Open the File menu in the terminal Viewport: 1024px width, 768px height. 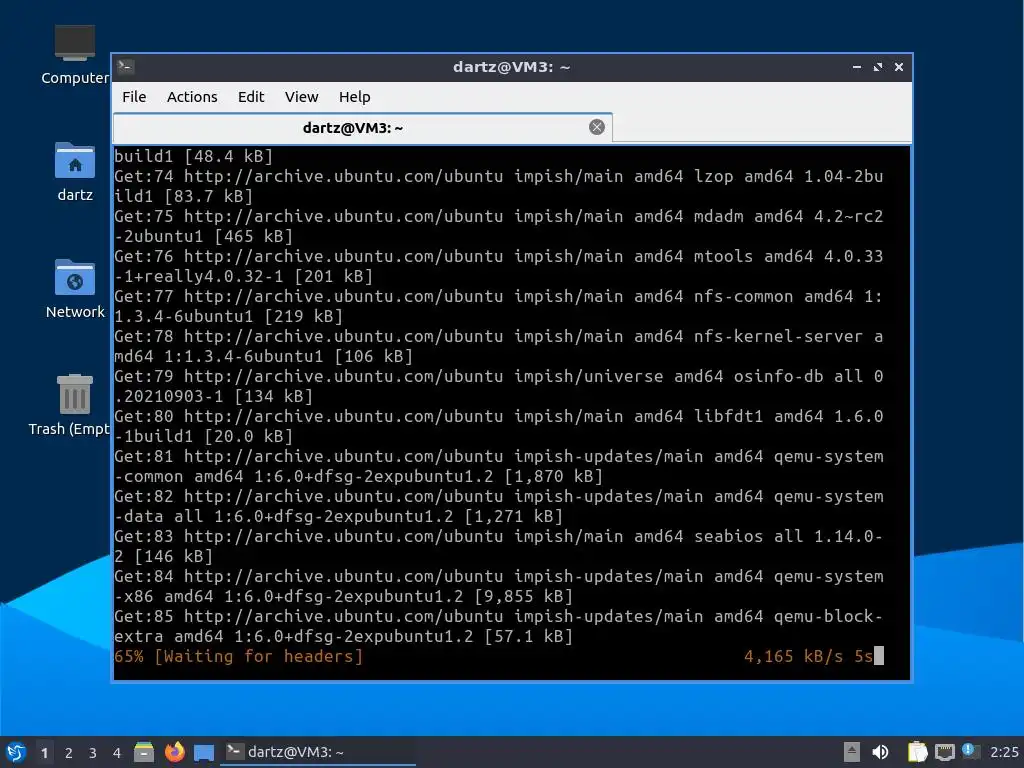pyautogui.click(x=134, y=97)
